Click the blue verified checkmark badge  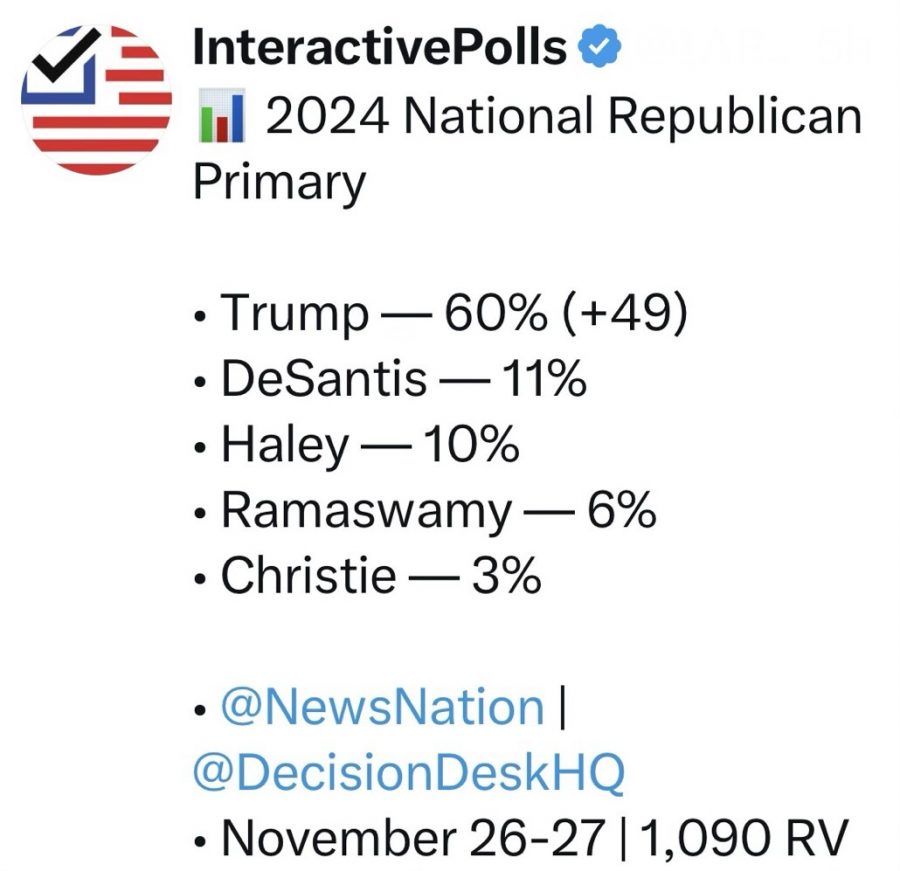coord(603,47)
